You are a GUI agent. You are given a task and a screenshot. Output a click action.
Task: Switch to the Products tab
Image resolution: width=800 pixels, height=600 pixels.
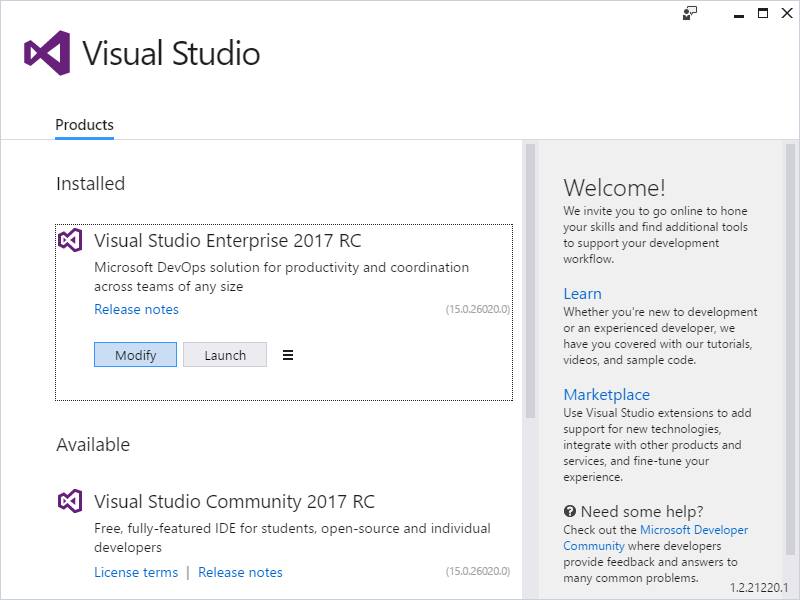(84, 124)
